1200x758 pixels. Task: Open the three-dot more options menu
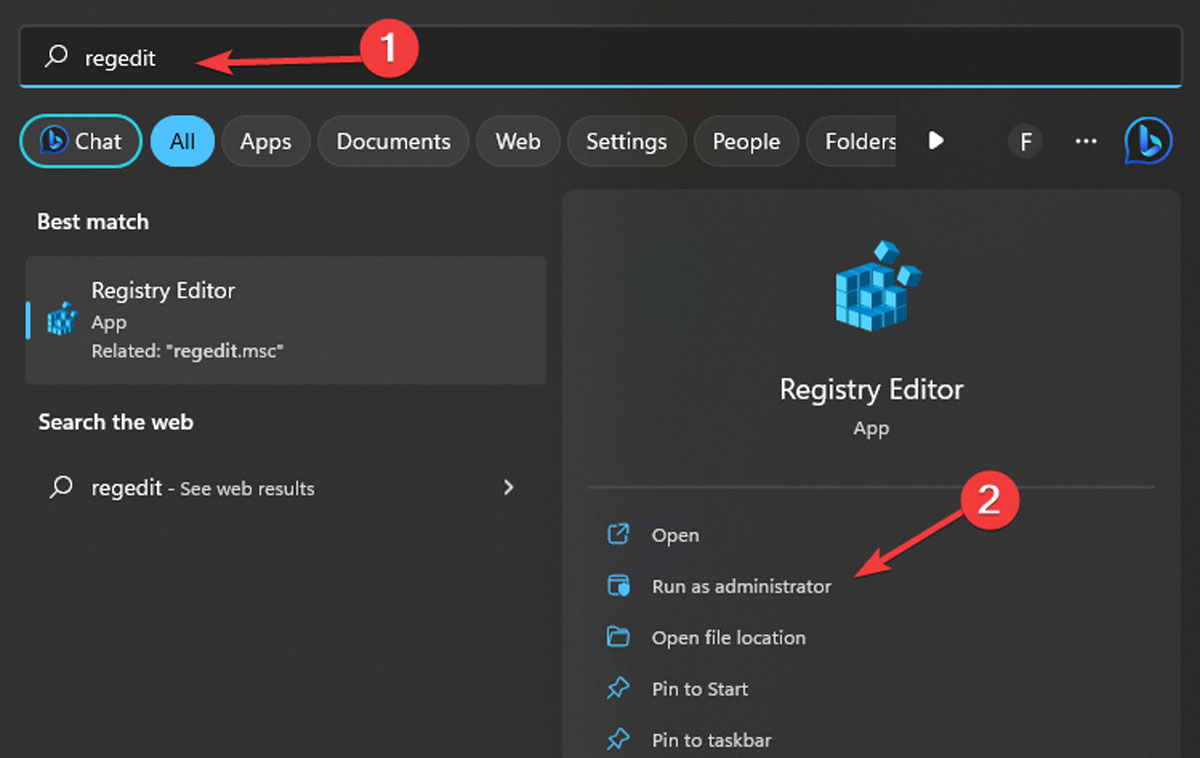pyautogui.click(x=1086, y=141)
